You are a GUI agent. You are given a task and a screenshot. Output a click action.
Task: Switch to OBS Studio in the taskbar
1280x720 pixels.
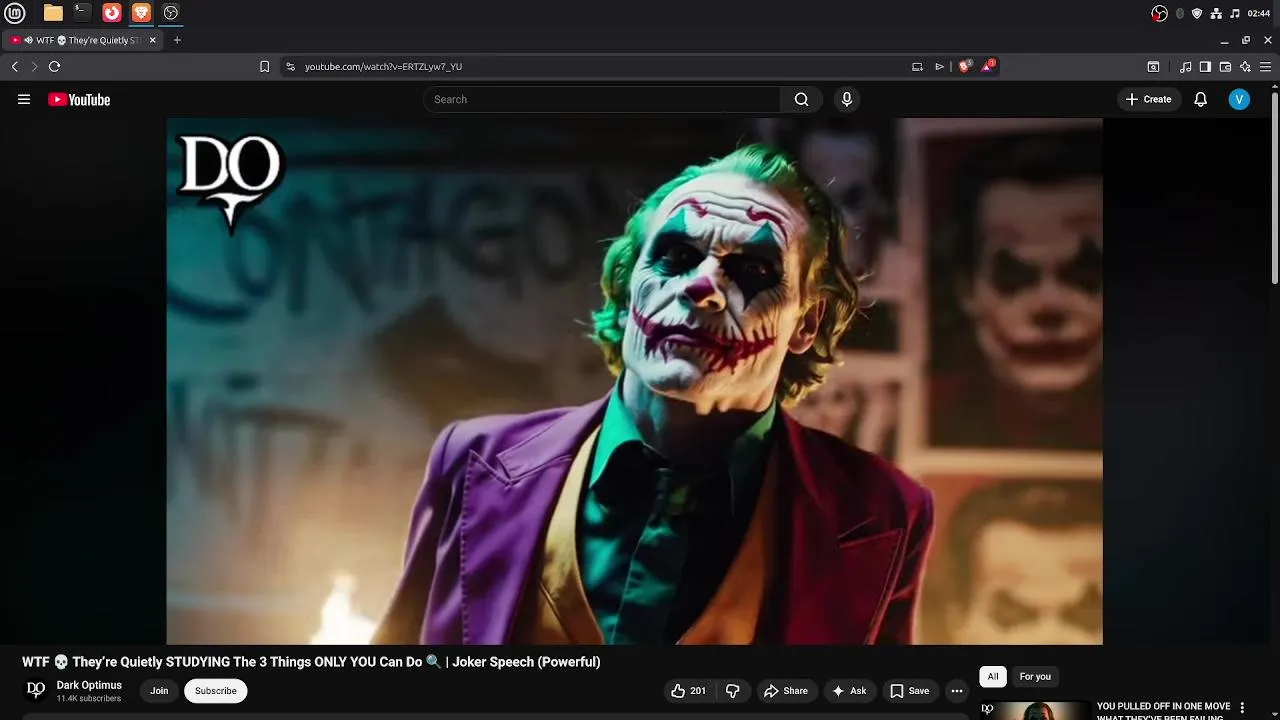click(x=171, y=13)
